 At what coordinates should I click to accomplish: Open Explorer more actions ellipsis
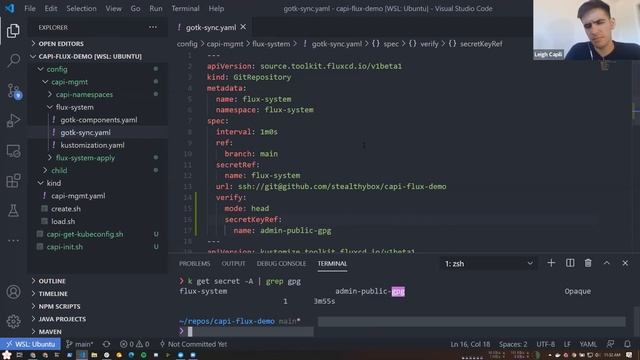[x=153, y=27]
